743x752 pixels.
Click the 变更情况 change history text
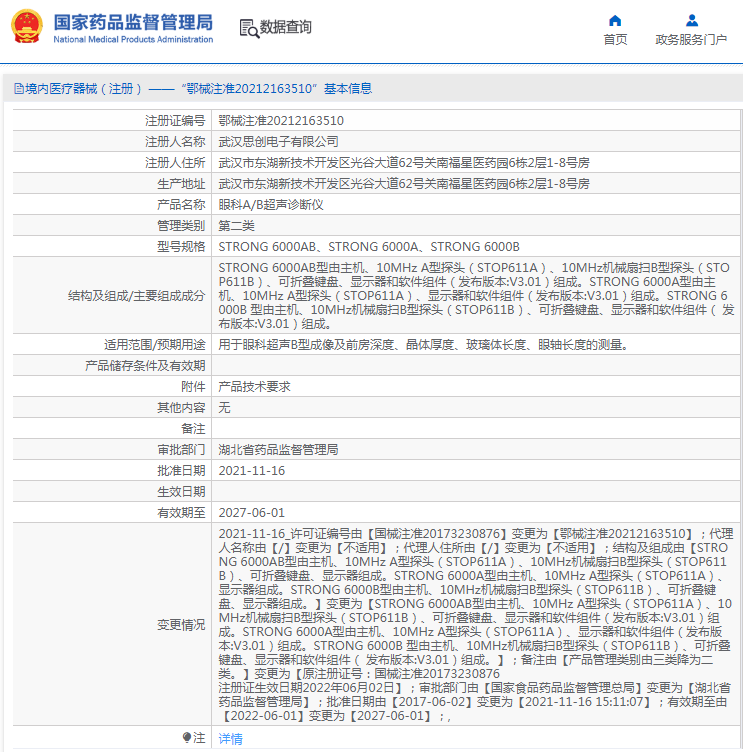pos(475,624)
